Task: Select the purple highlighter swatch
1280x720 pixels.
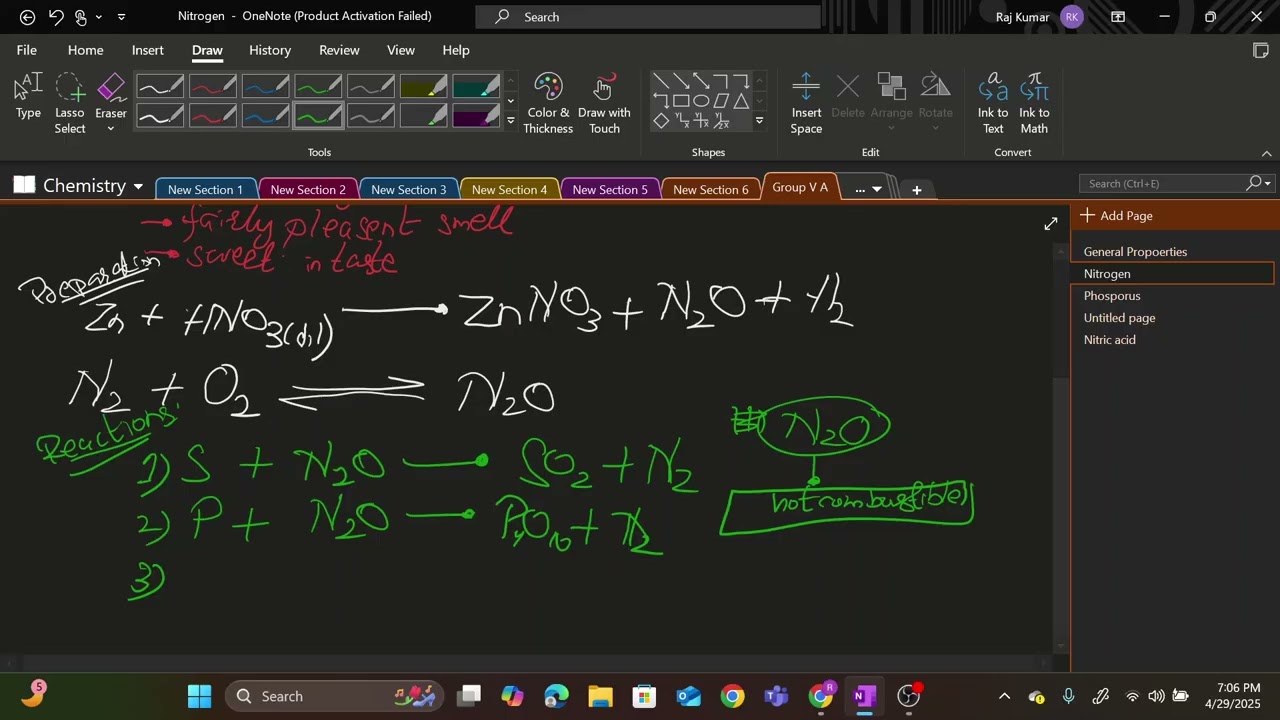Action: pos(476,117)
